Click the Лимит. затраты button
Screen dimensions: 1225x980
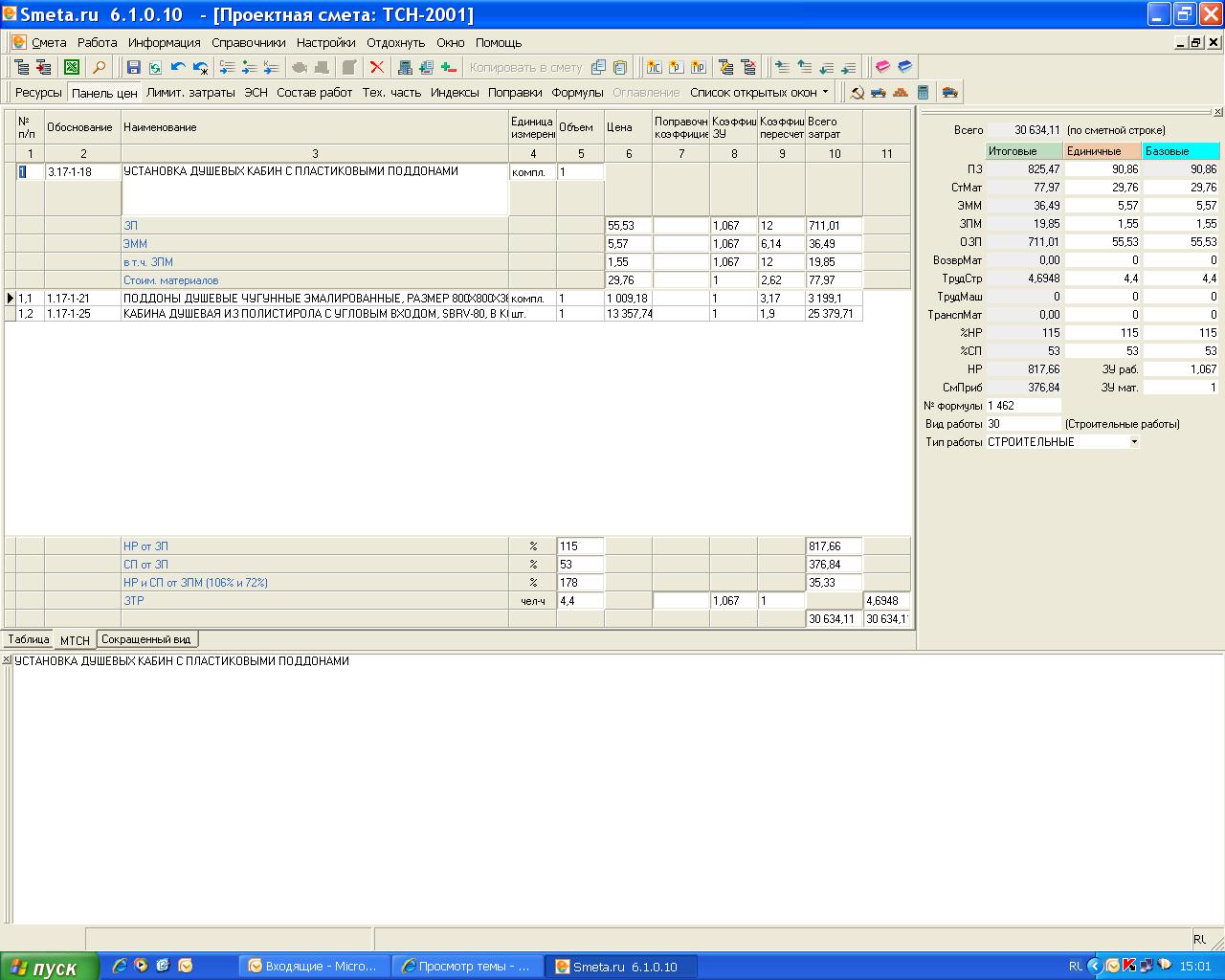coord(190,93)
